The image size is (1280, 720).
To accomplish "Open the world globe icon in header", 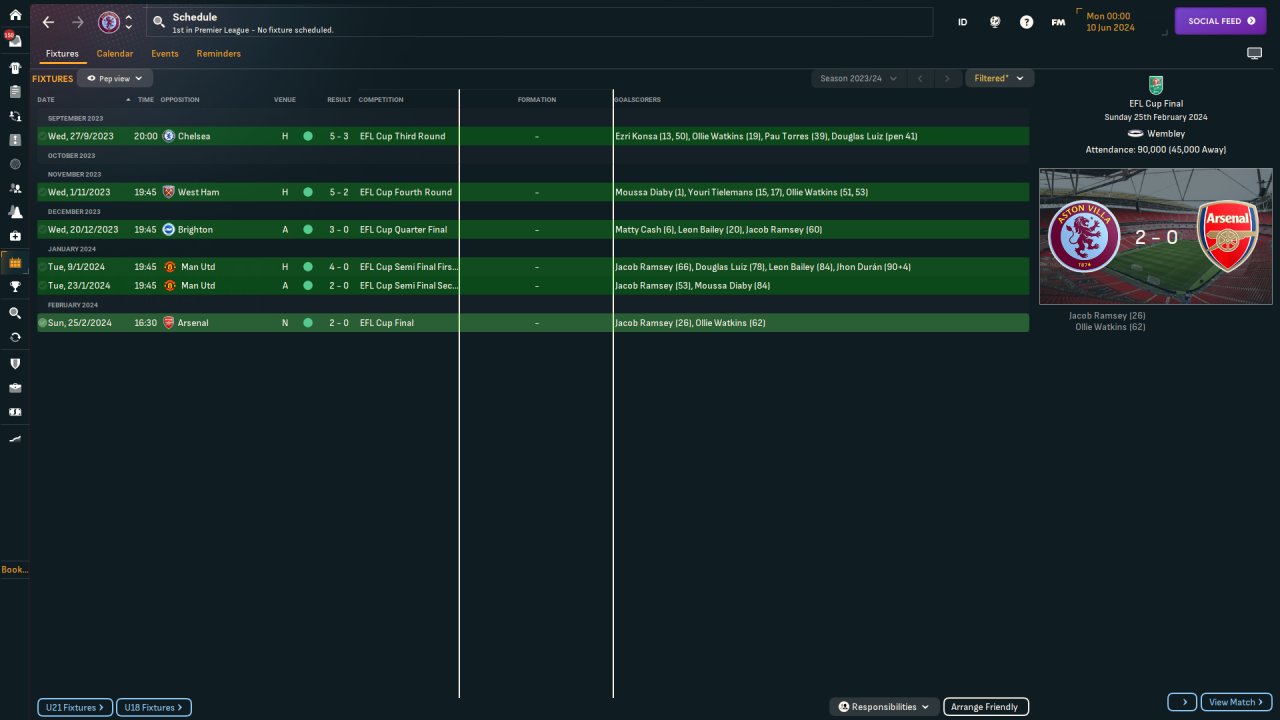I will tap(995, 22).
